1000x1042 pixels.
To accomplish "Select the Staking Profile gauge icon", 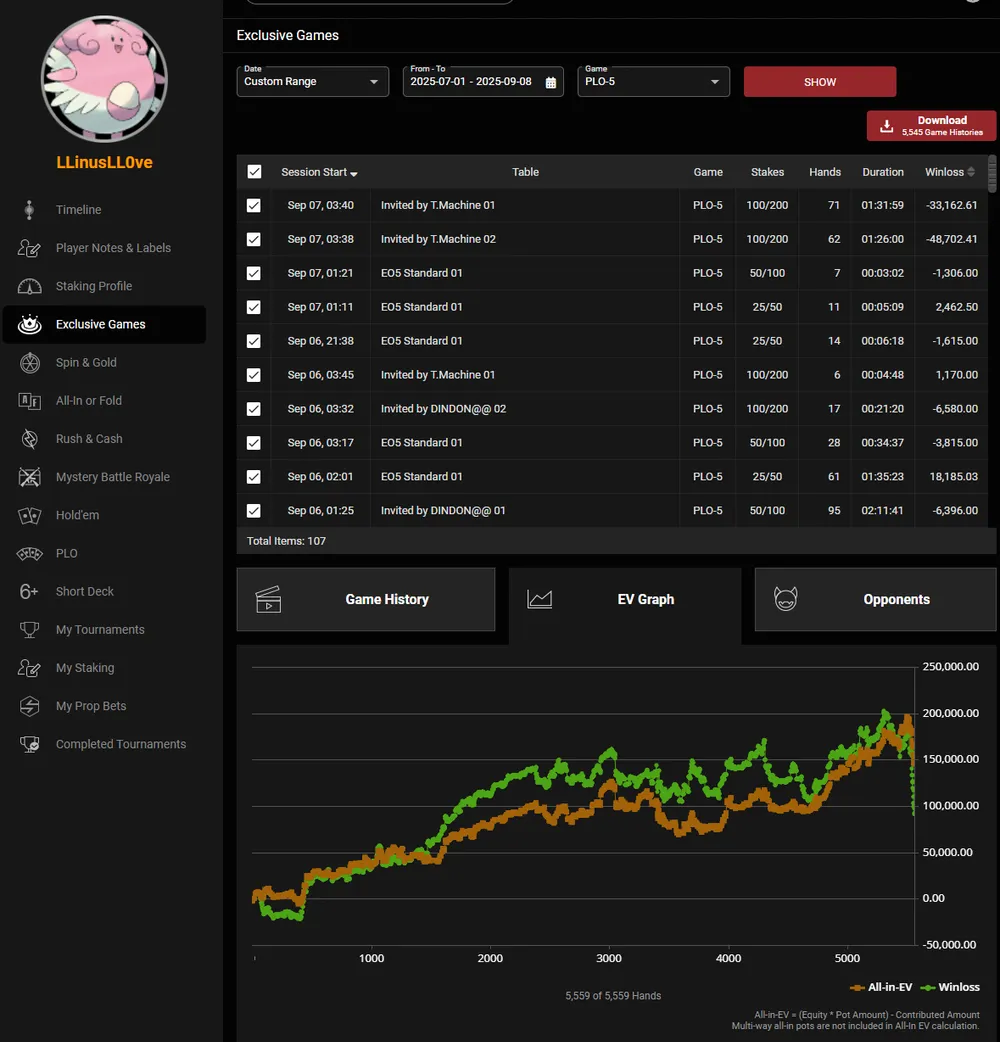I will click(x=29, y=286).
